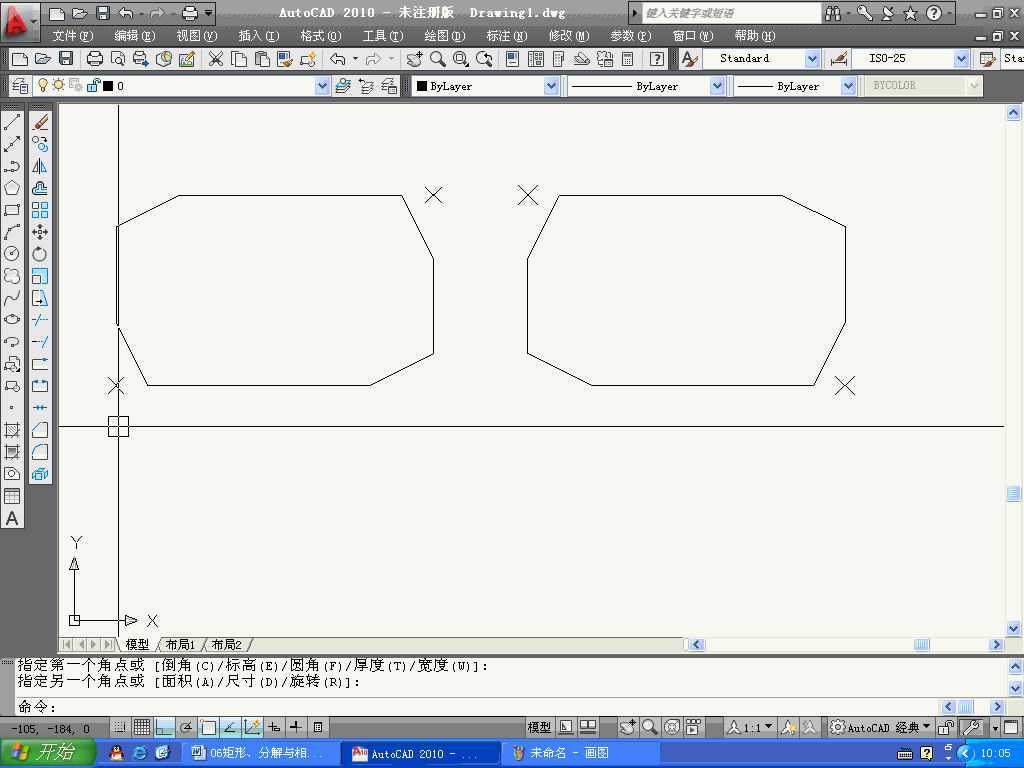Open the ByLayer lineweight dropdown
The height and width of the screenshot is (768, 1024).
[x=848, y=86]
